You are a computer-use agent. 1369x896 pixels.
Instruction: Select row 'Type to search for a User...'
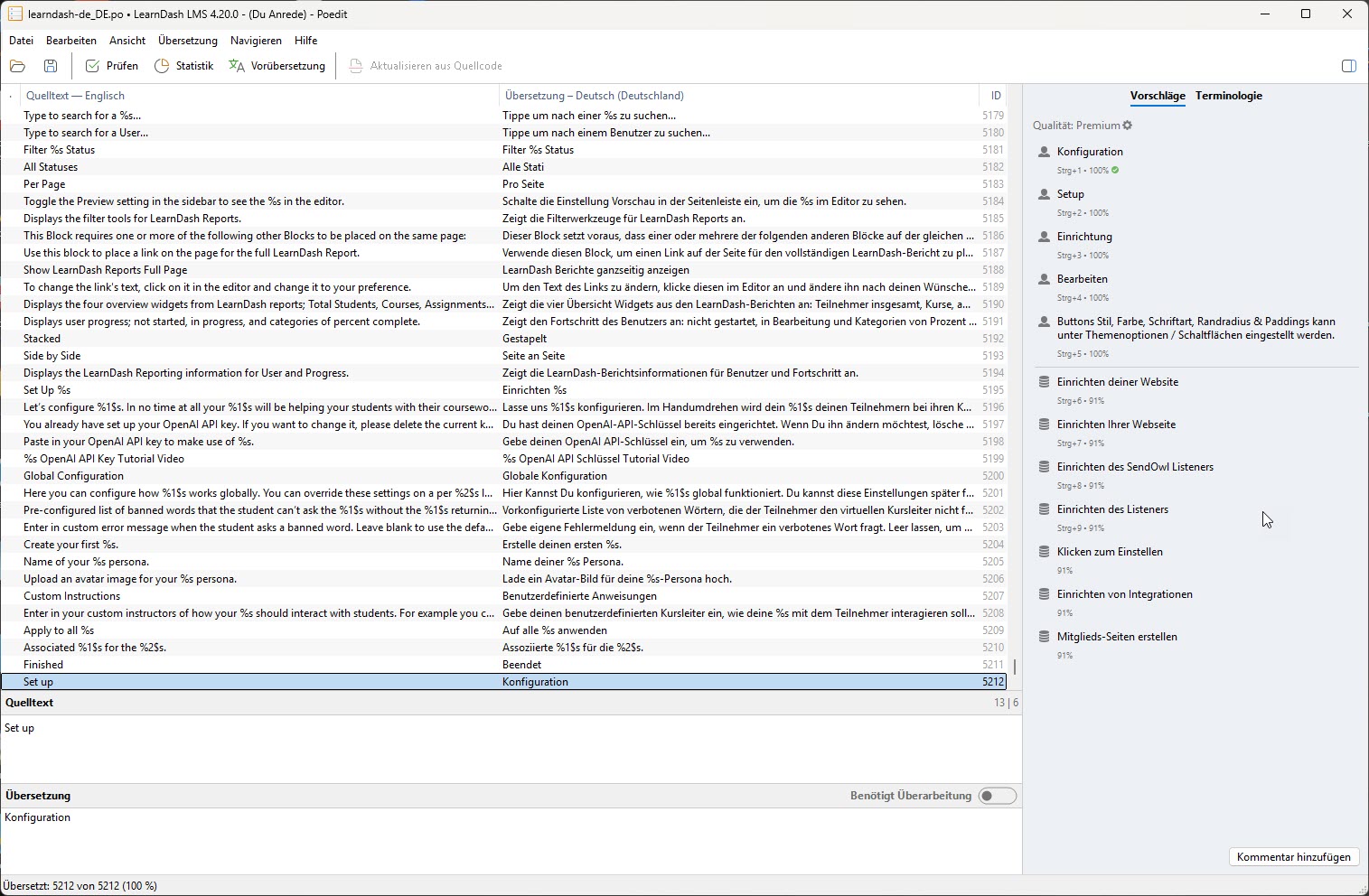pyautogui.click(x=503, y=133)
